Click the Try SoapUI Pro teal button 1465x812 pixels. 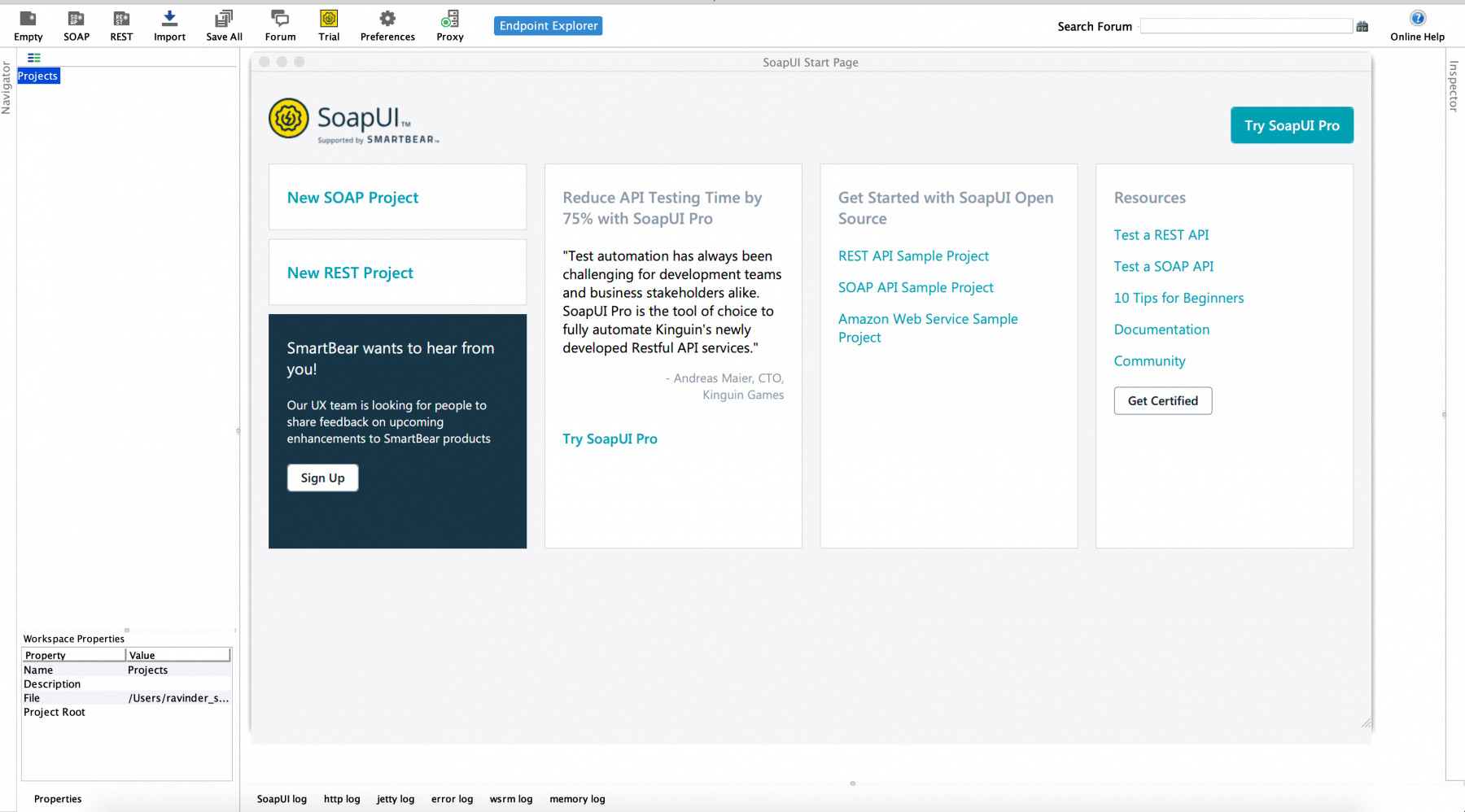(x=1292, y=125)
